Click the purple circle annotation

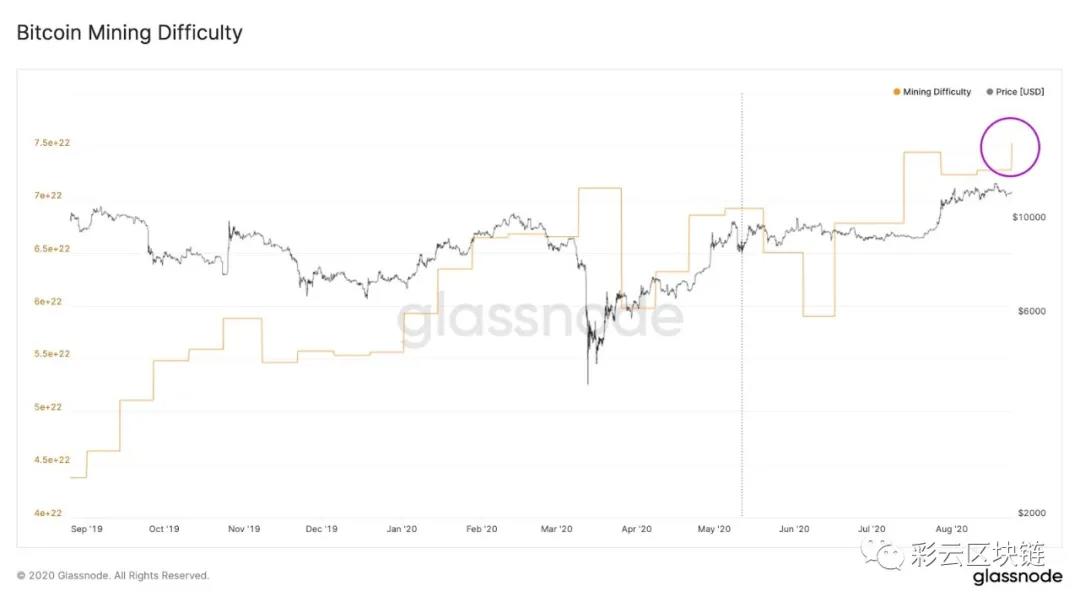(x=1011, y=147)
